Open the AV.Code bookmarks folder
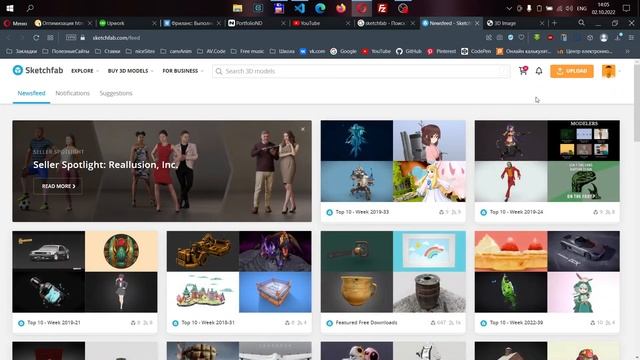 (x=211, y=51)
